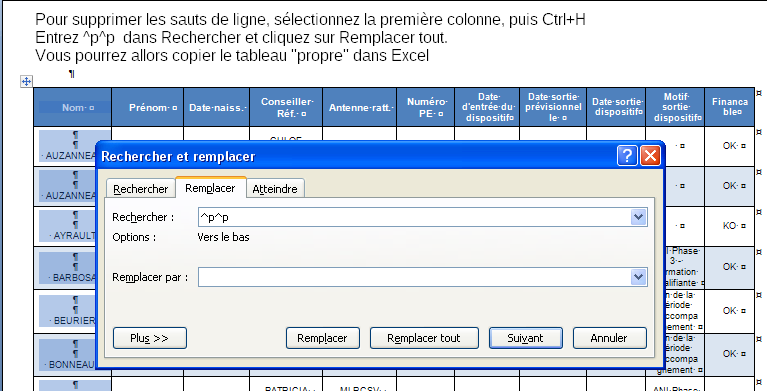The width and height of the screenshot is (767, 391).
Task: Click the BONNEAU name cell
Action: (66, 354)
